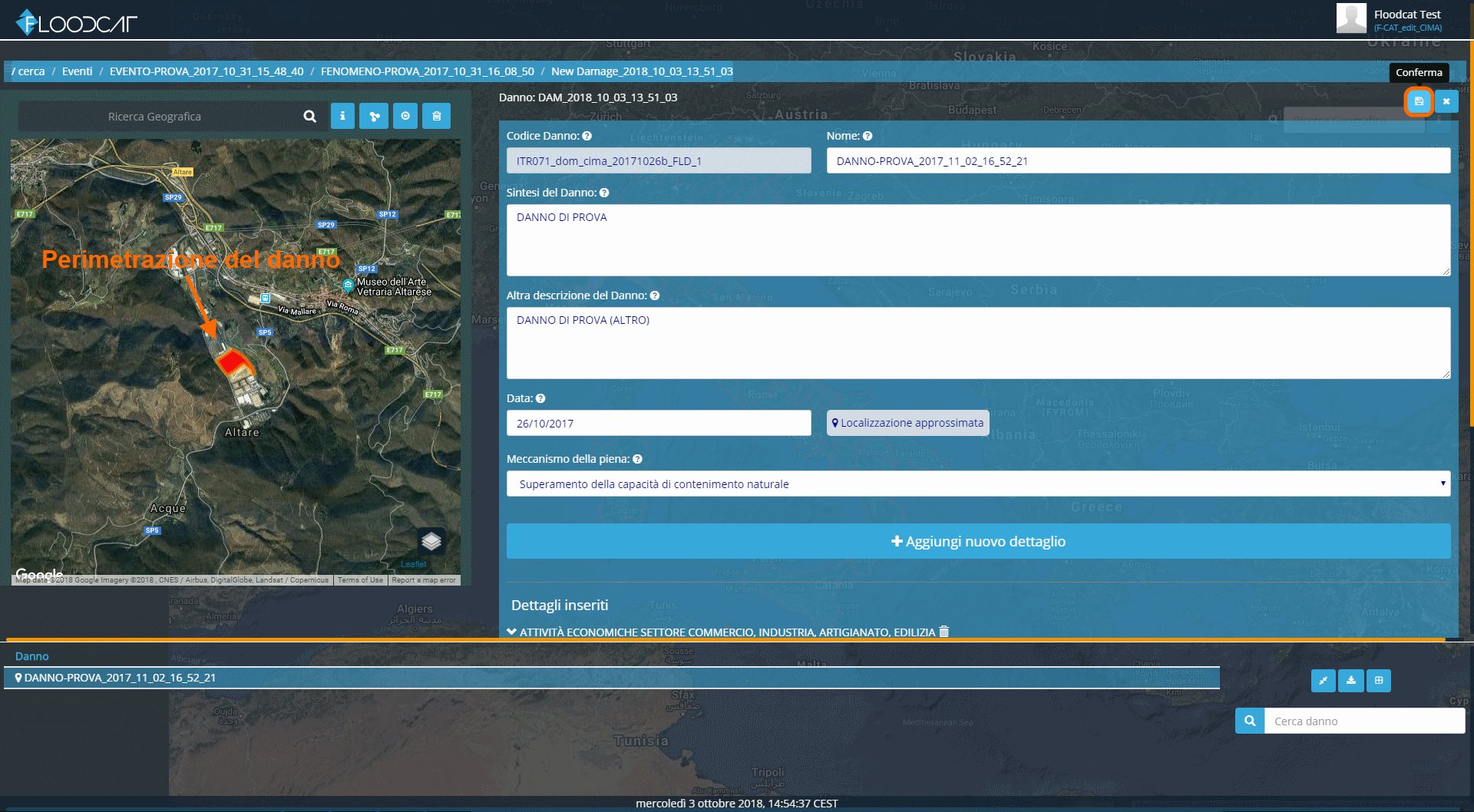Click the Cerca danno input field
The image size is (1474, 812).
(1364, 721)
